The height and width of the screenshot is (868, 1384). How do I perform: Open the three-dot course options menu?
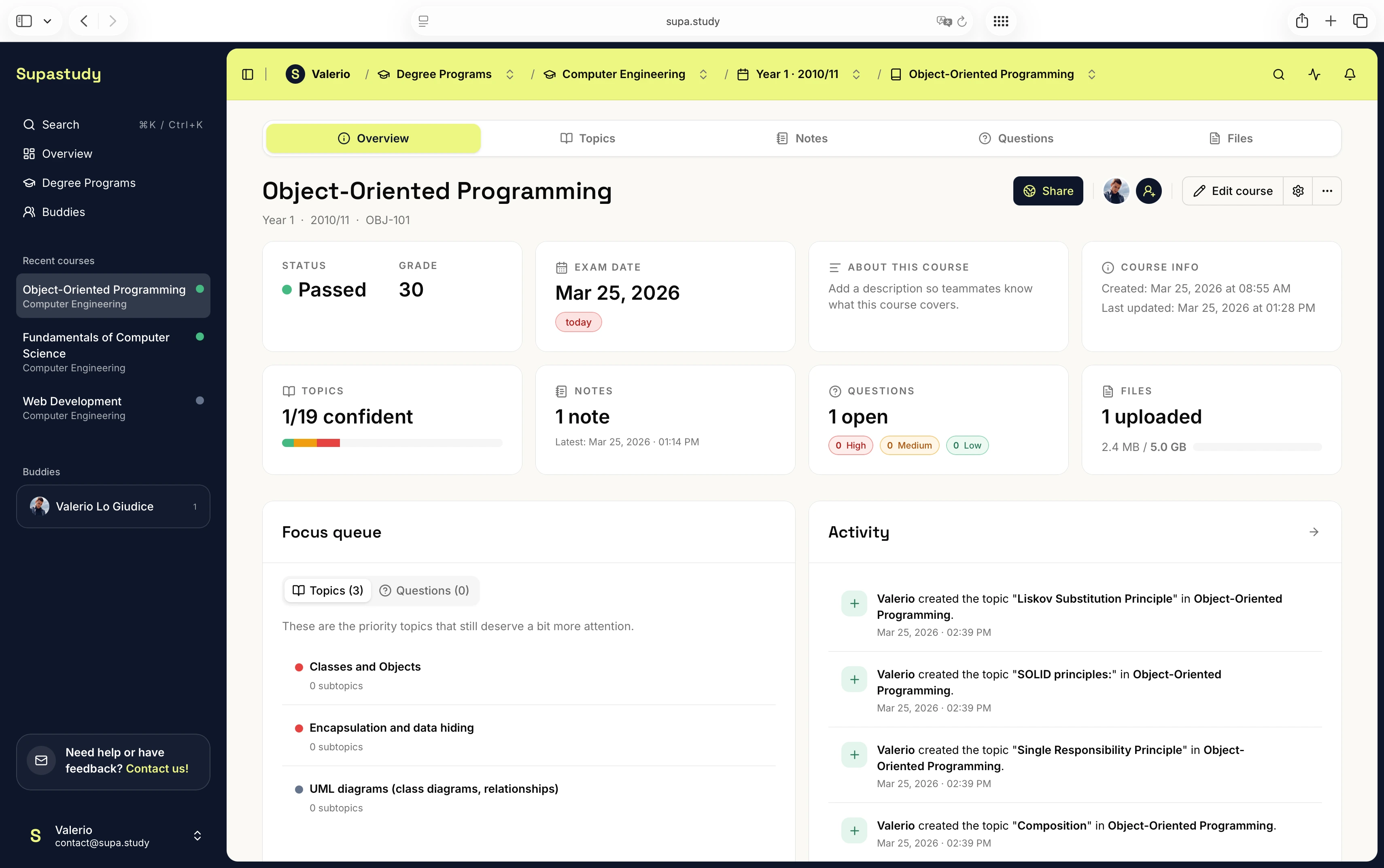pos(1327,191)
